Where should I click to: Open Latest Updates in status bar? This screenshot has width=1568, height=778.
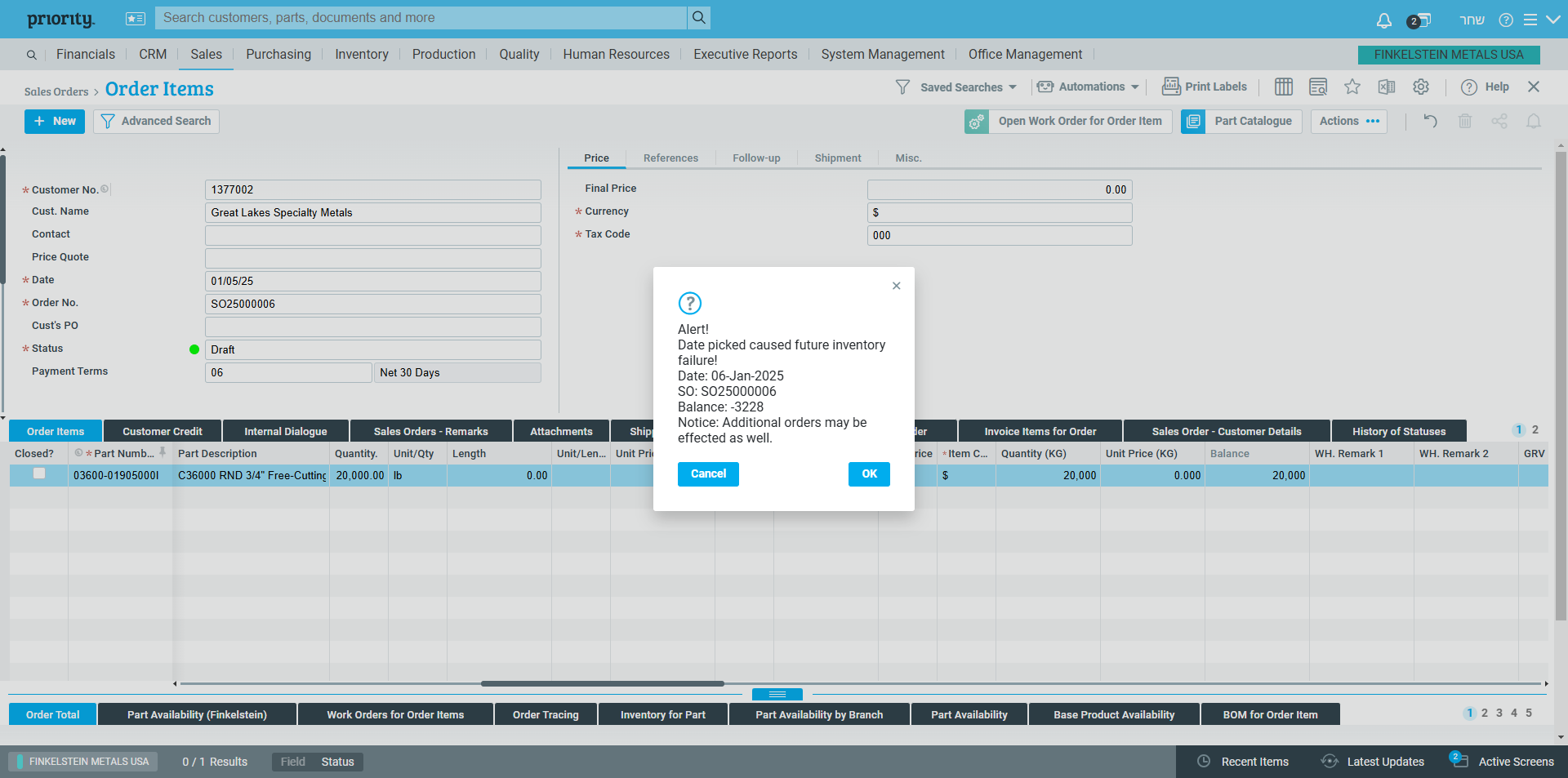[x=1372, y=761]
